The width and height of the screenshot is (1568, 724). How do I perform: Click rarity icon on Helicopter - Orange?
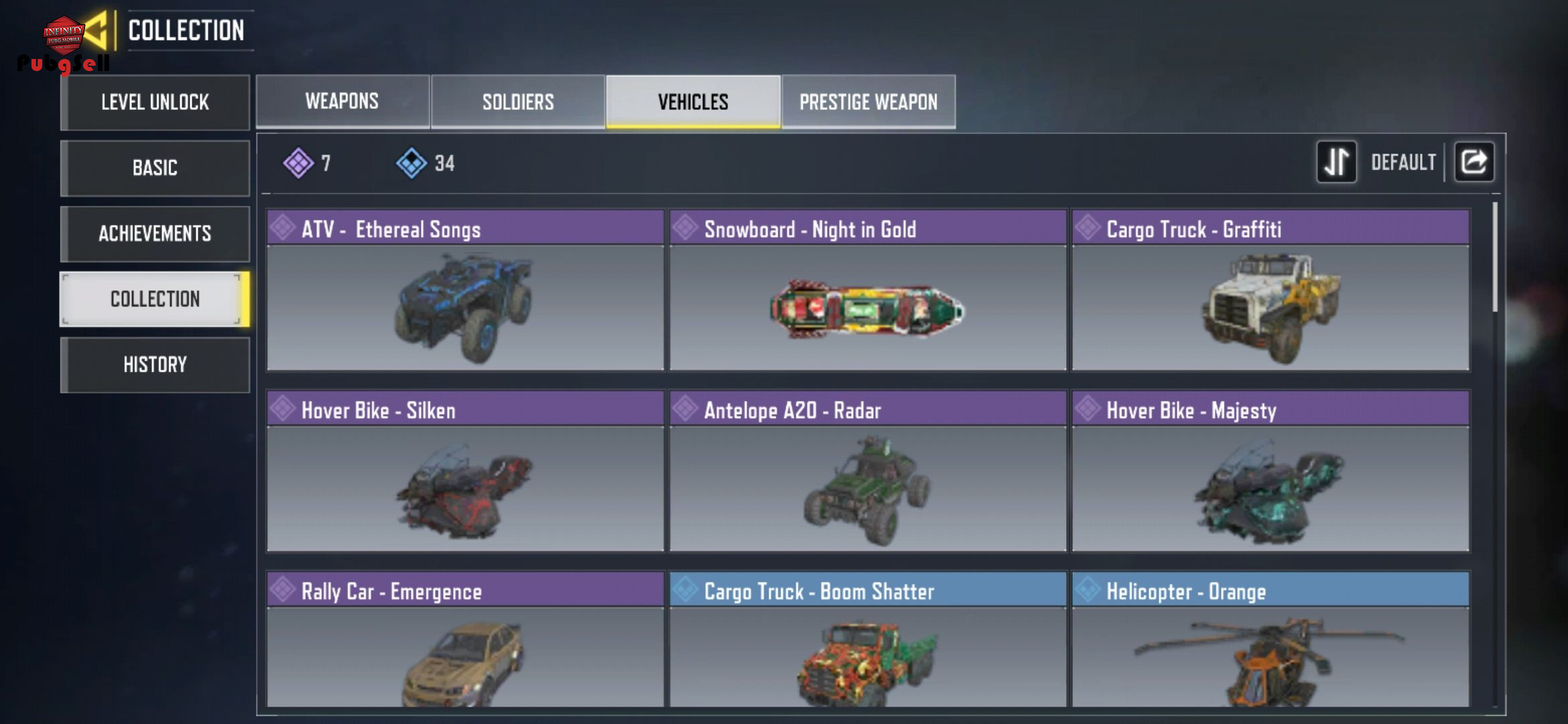point(1088,589)
